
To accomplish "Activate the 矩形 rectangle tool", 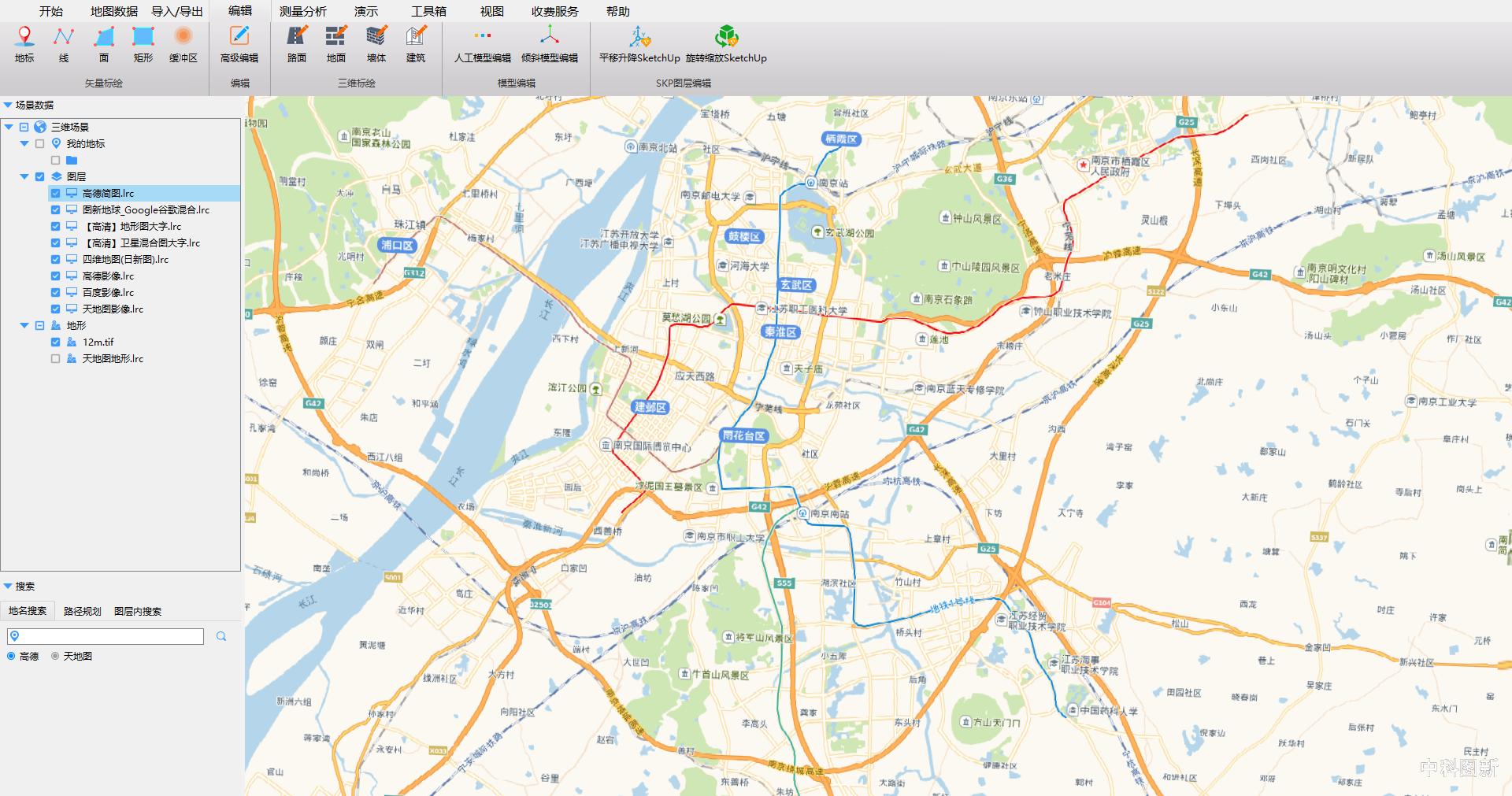I will coord(143,44).
